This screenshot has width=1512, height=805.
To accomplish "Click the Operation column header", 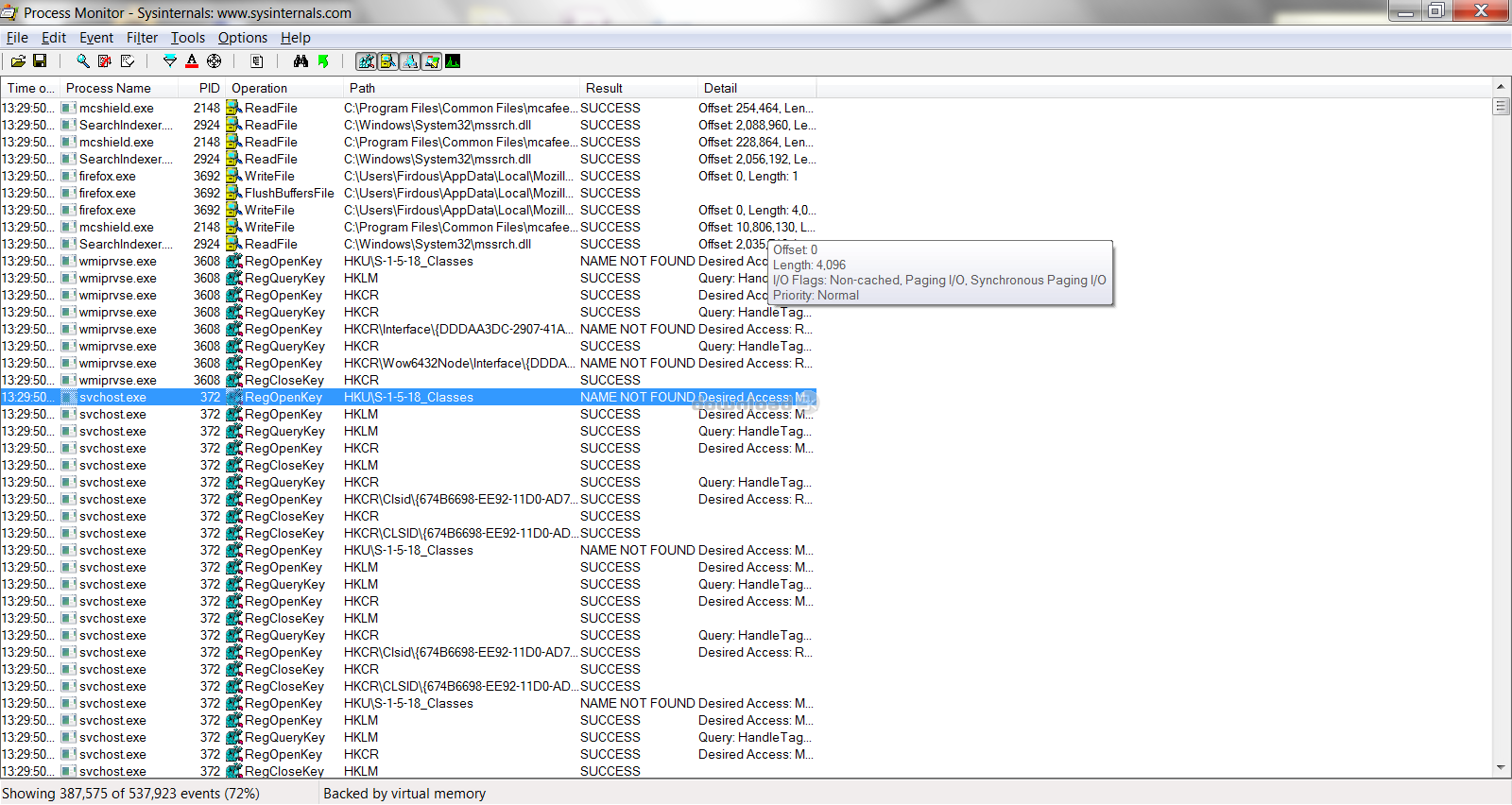I will coord(284,88).
